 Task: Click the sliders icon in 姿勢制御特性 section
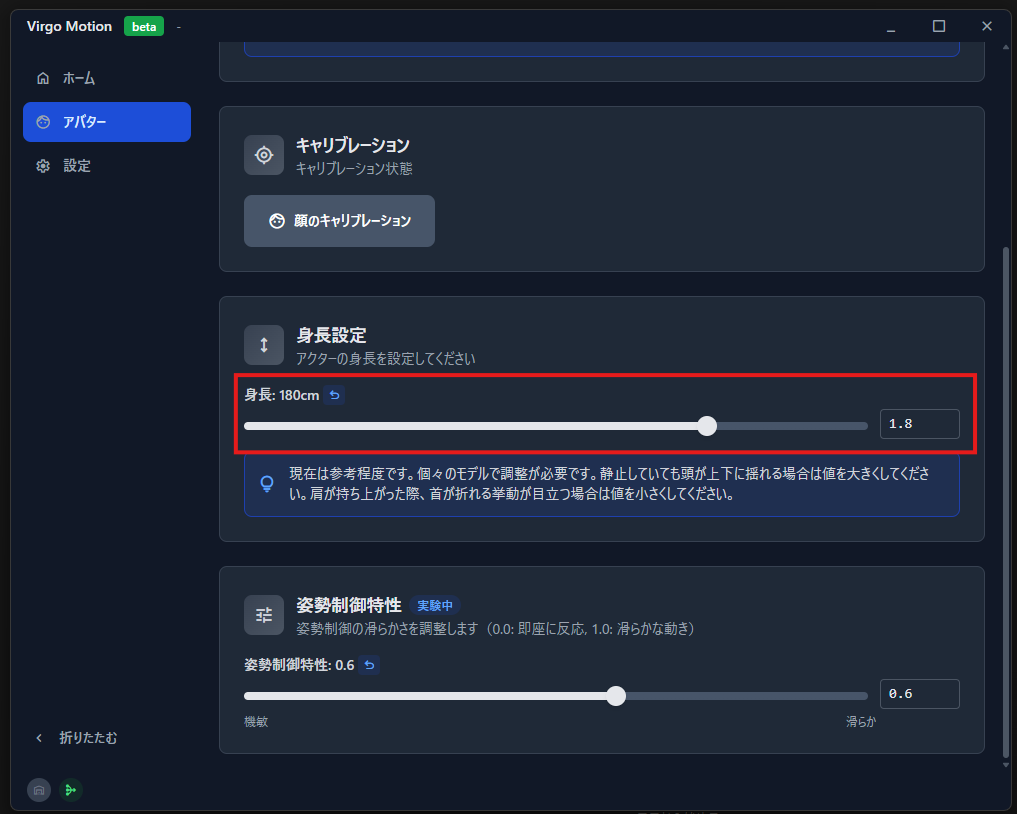click(264, 614)
